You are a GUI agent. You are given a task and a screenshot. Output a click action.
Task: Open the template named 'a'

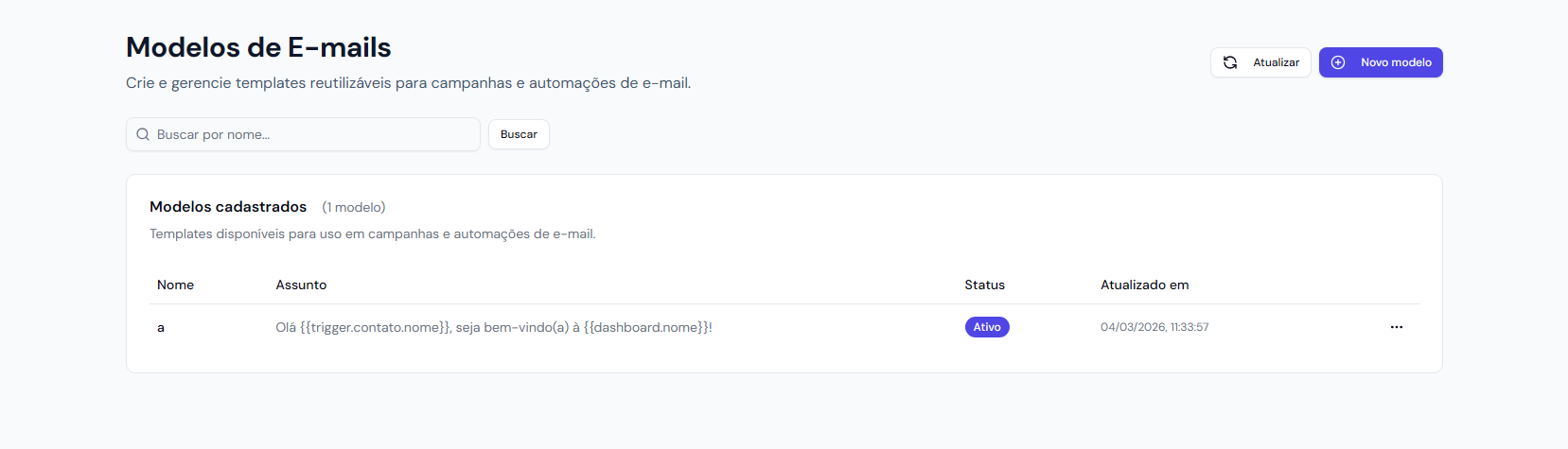pyautogui.click(x=161, y=328)
